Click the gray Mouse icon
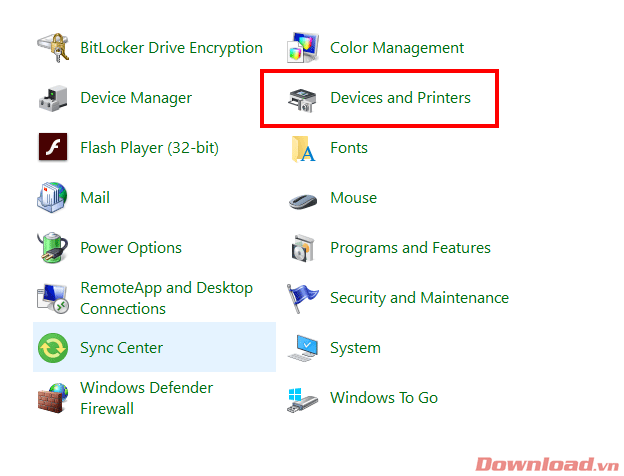The image size is (624, 476). [x=302, y=201]
